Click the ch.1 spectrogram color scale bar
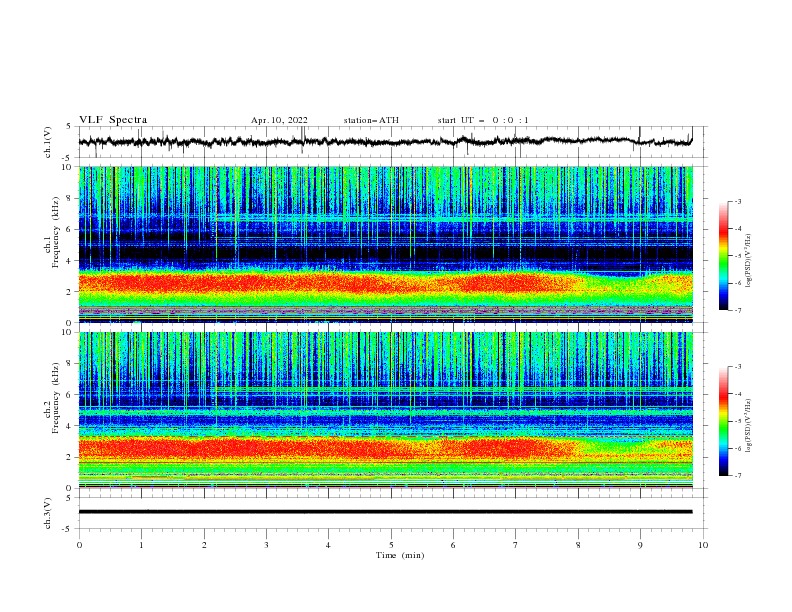This screenshot has height=612, width=792. [724, 256]
